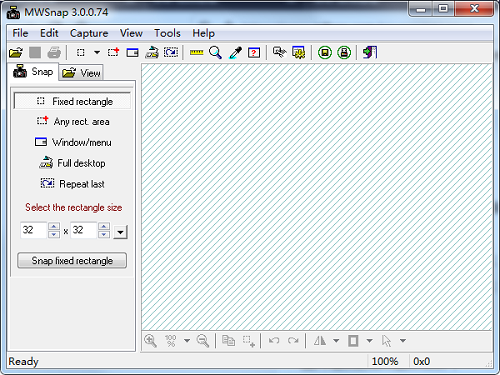The width and height of the screenshot is (500, 375).
Task: Click the redo icon
Action: pos(293,341)
